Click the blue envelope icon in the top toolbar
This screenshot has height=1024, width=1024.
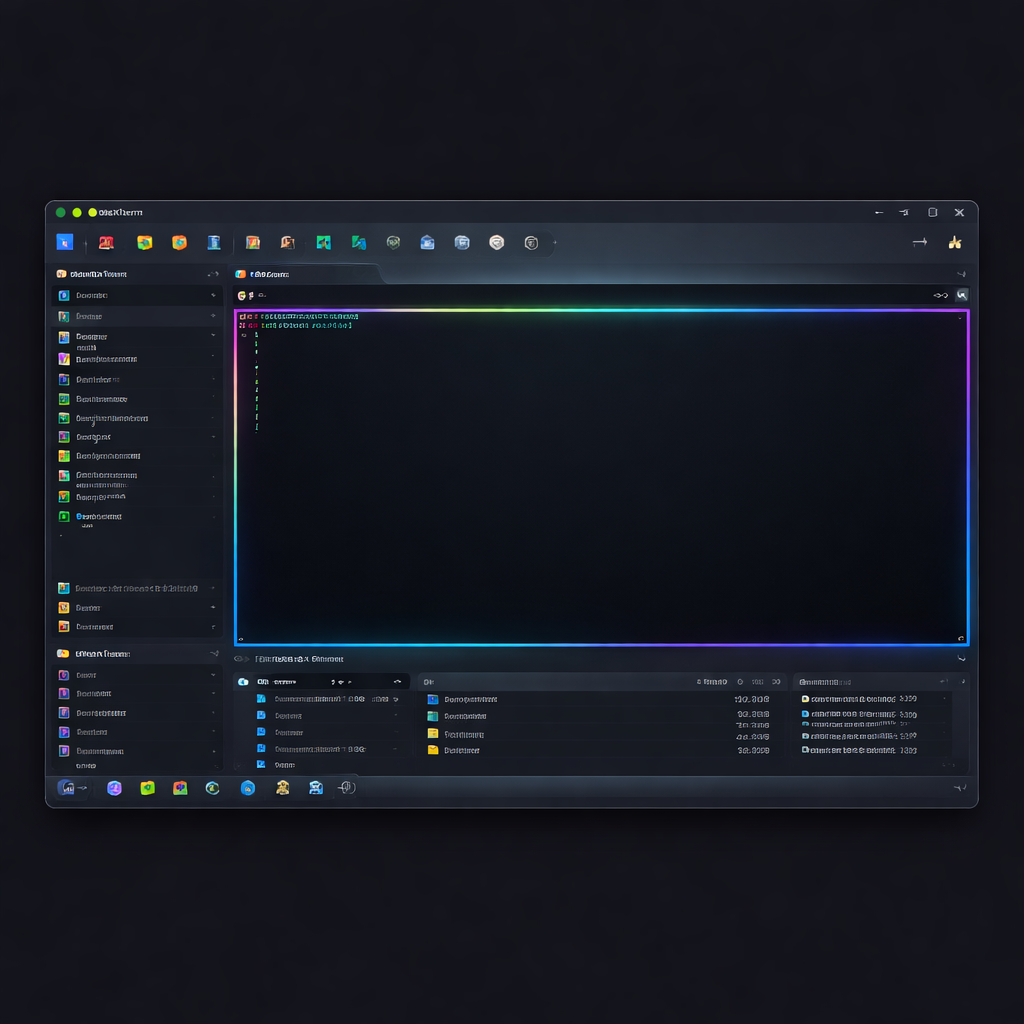tap(427, 242)
